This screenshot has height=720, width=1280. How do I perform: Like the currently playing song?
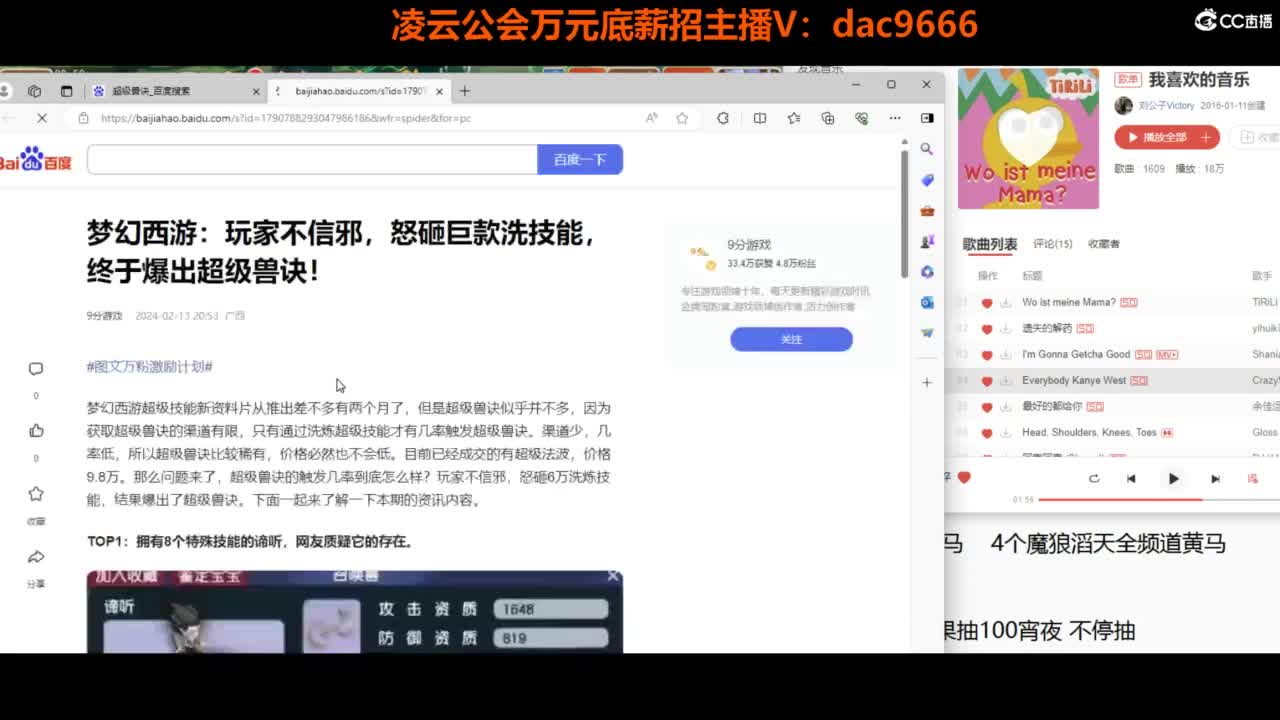962,478
